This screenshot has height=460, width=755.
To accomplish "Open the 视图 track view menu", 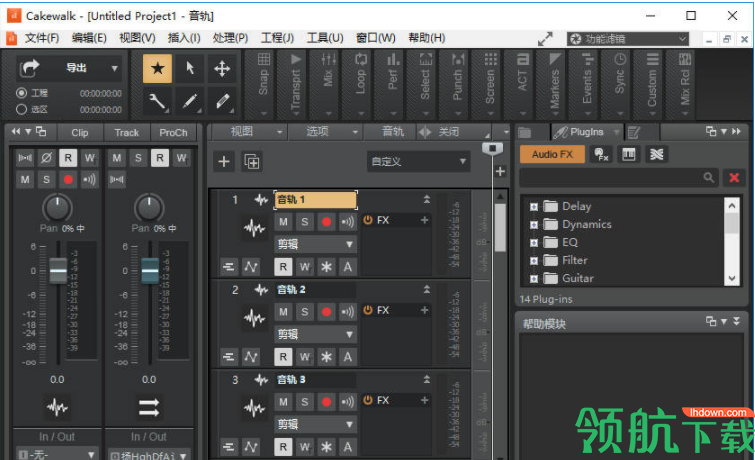I will coord(249,131).
